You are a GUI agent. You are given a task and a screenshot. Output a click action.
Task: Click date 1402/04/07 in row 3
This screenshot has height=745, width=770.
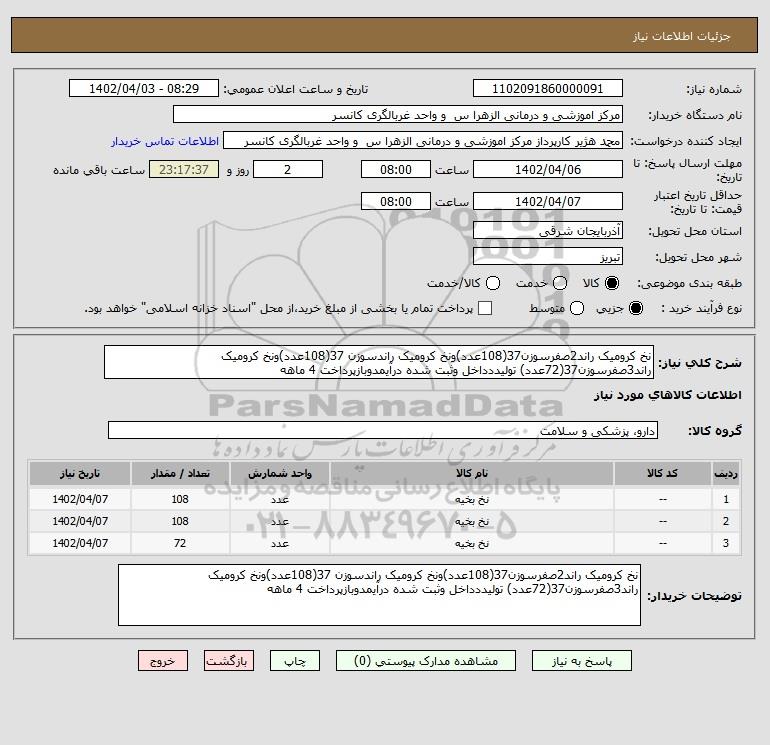click(x=80, y=544)
